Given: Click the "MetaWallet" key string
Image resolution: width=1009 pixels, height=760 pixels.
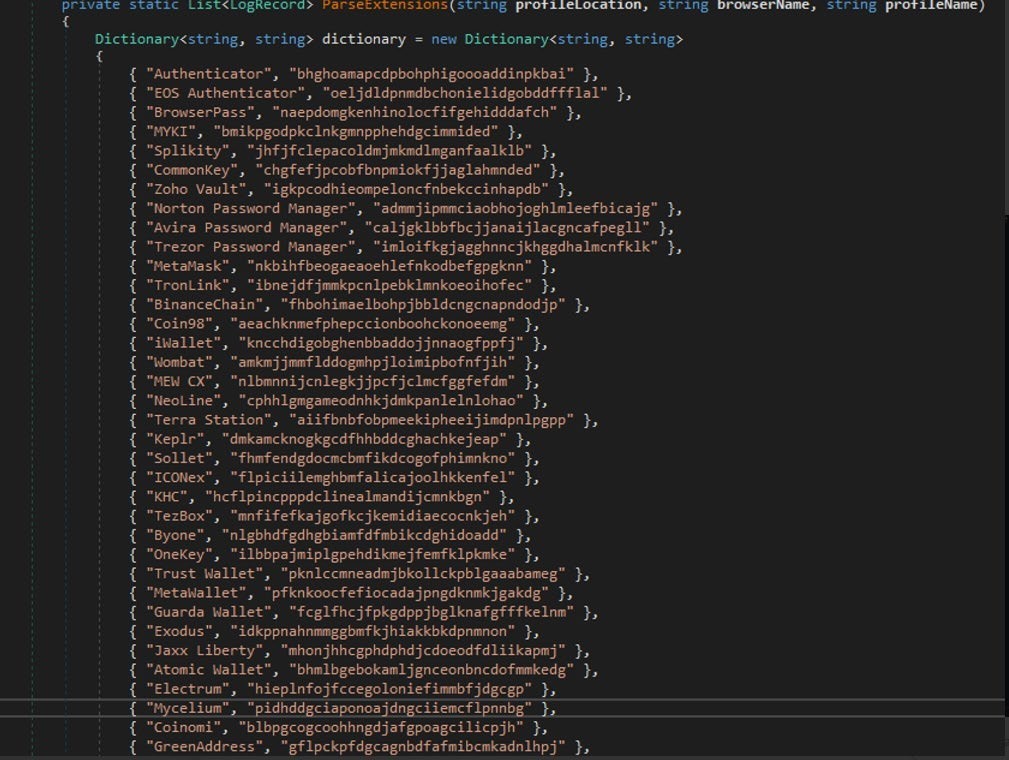Looking at the screenshot, I should pos(196,593).
